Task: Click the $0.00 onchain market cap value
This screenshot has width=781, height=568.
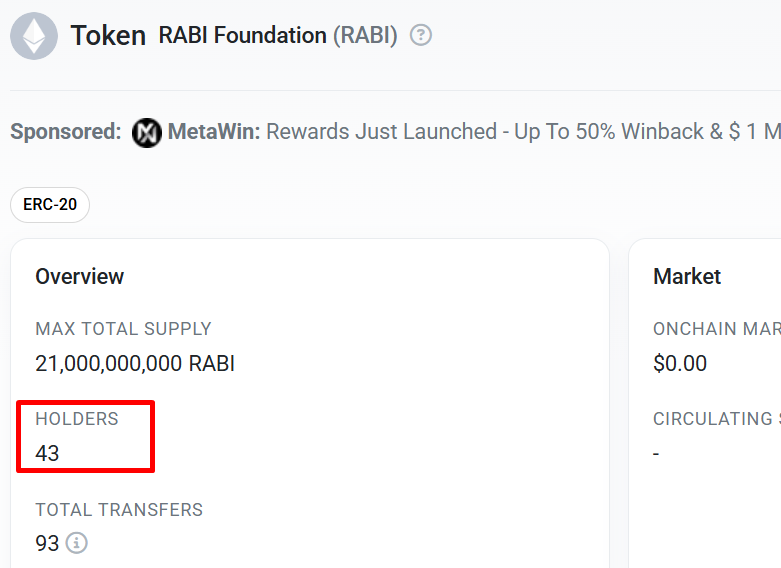Action: pos(680,363)
